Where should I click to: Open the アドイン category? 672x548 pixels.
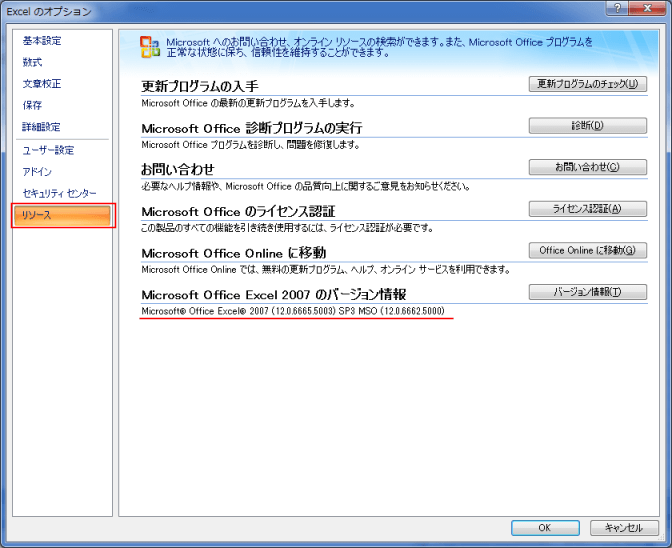[37, 172]
